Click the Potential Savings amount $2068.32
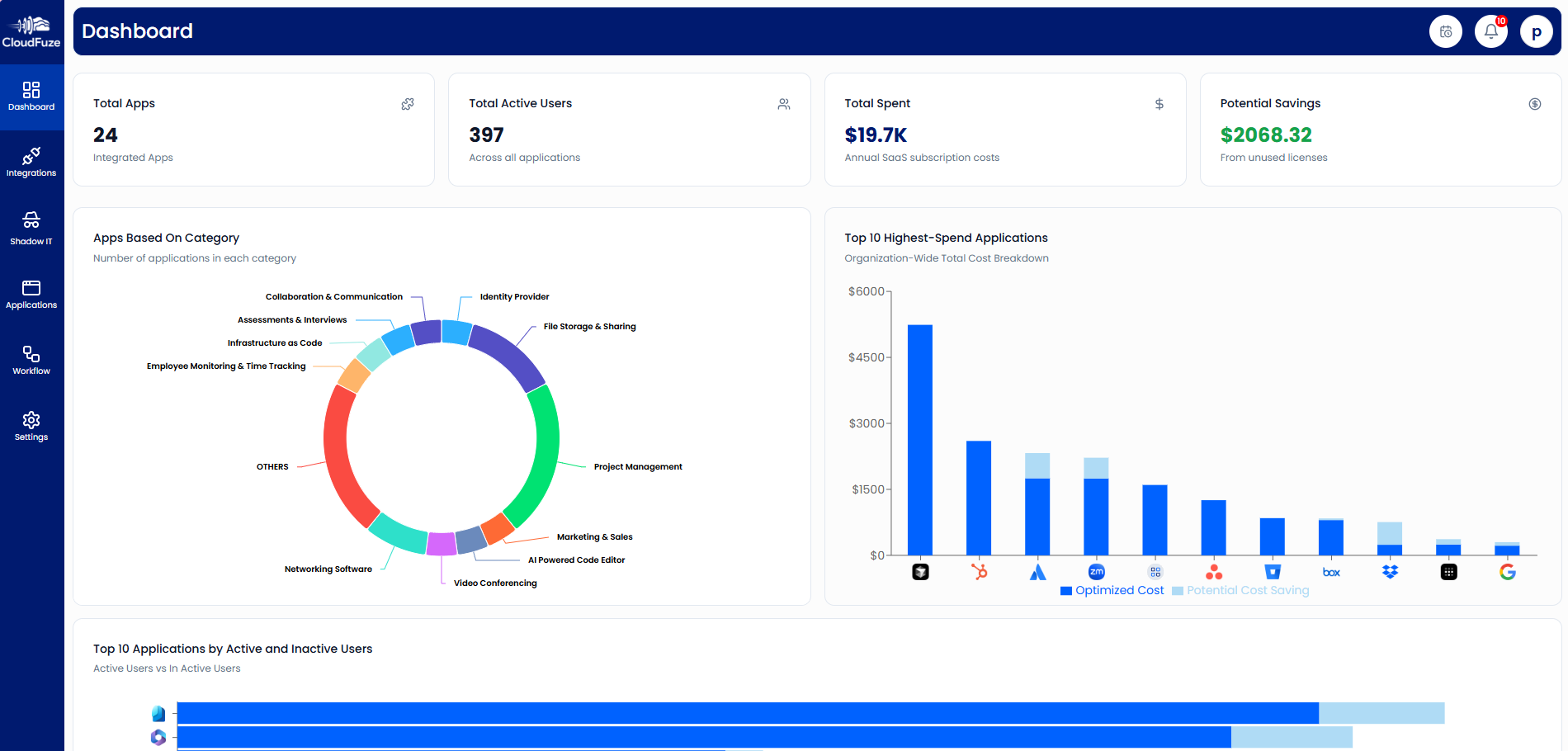1568x751 pixels. click(x=1267, y=135)
